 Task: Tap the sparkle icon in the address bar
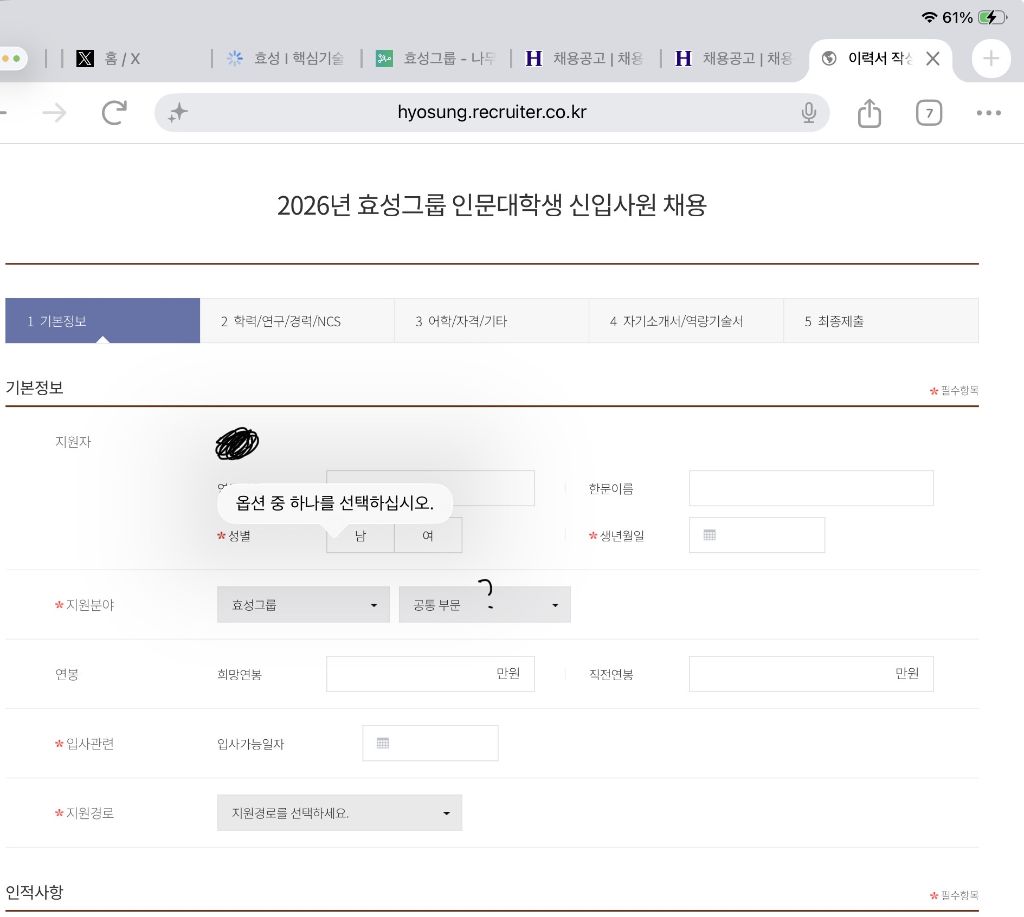(x=178, y=113)
